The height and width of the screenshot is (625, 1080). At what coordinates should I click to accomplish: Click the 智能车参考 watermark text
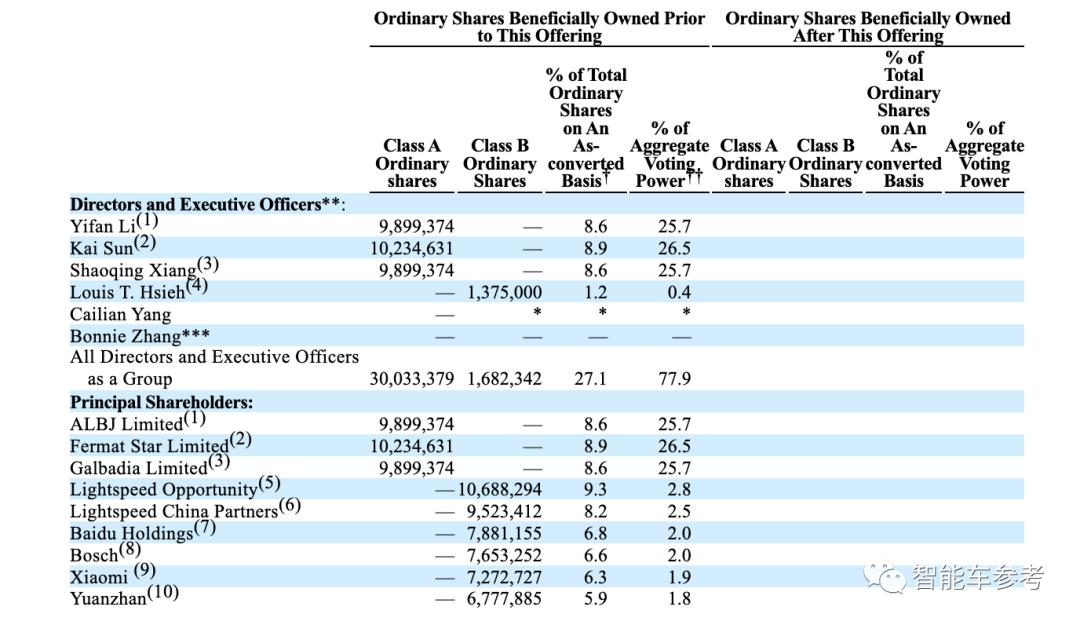[x=978, y=577]
